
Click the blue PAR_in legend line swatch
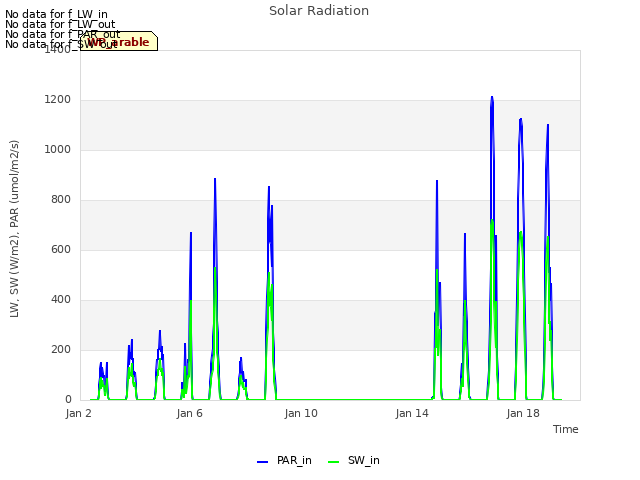(x=262, y=462)
